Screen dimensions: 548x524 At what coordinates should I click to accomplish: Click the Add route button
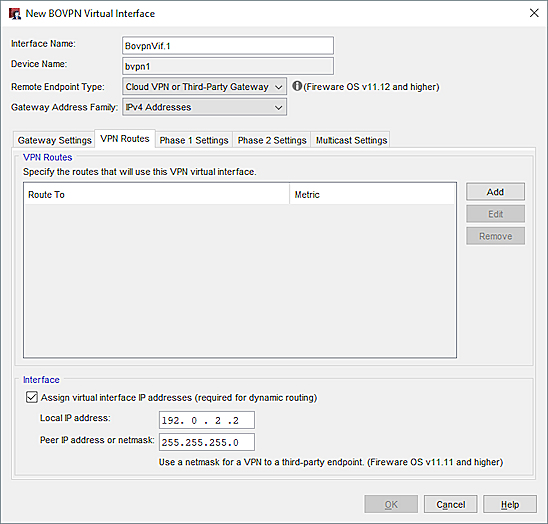point(495,192)
